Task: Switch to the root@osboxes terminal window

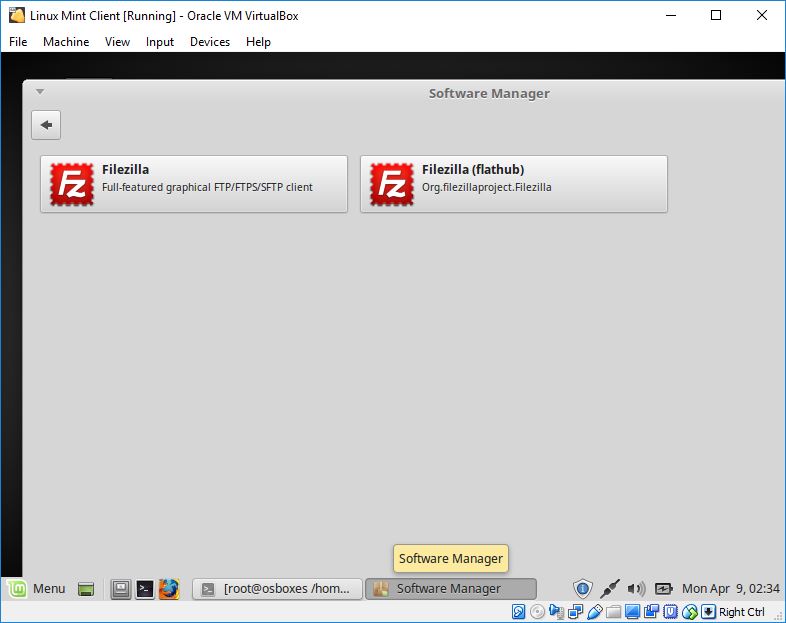Action: 277,589
